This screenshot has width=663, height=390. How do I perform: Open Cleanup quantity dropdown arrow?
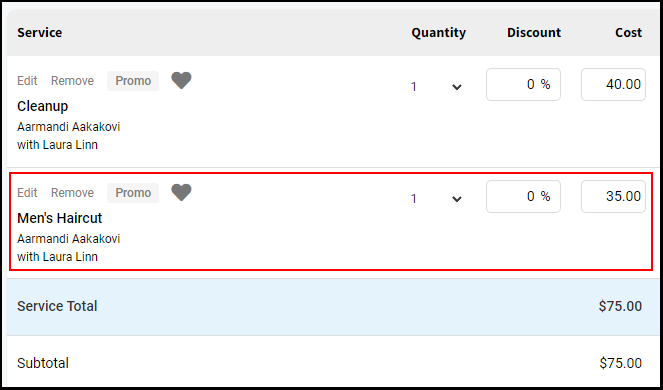pyautogui.click(x=457, y=87)
